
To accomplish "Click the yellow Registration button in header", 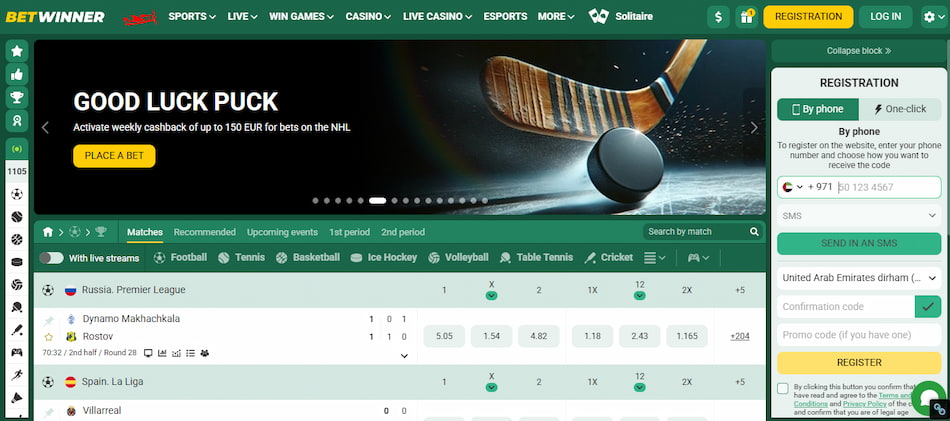I will [x=808, y=17].
